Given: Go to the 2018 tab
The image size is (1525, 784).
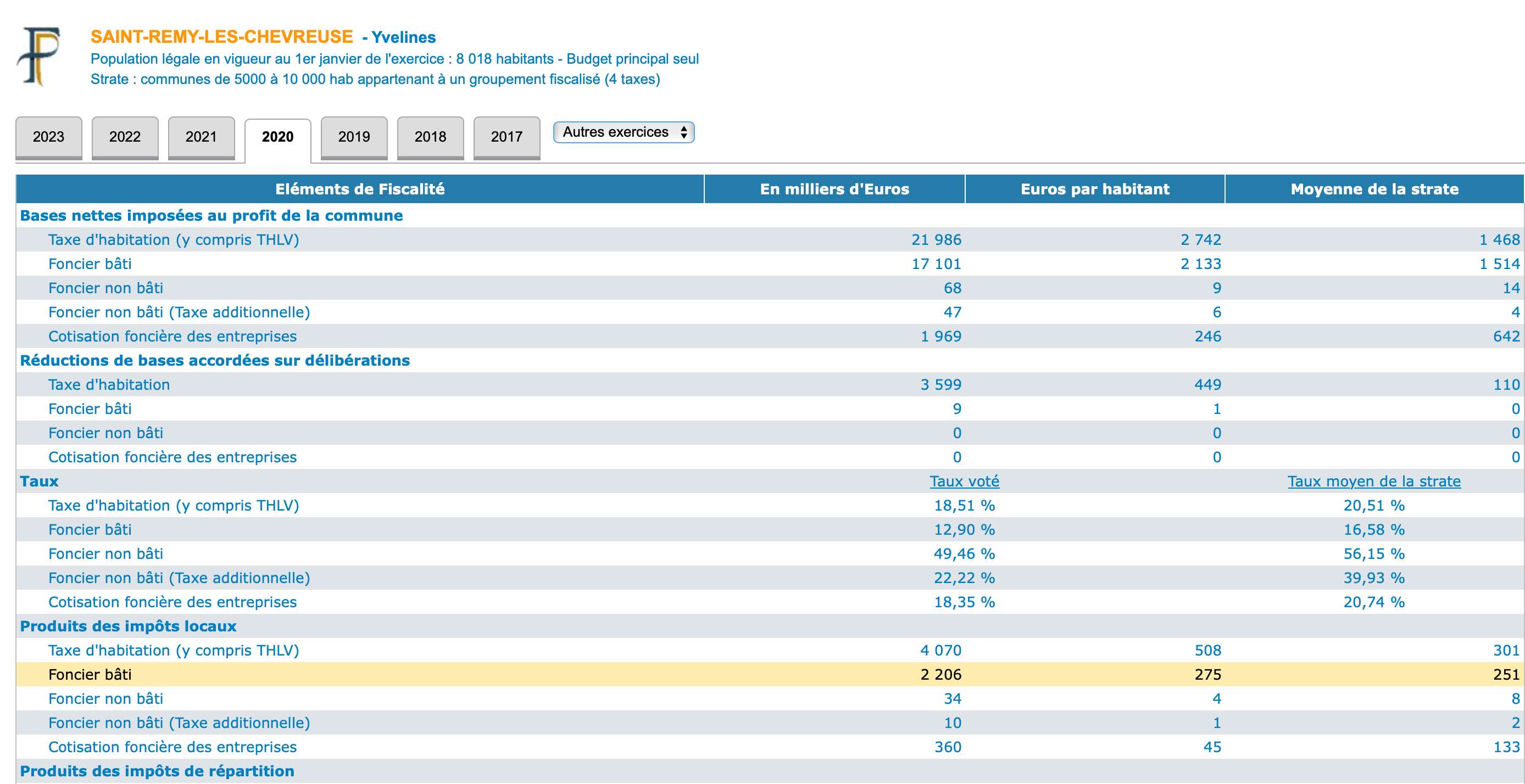Looking at the screenshot, I should [x=430, y=137].
